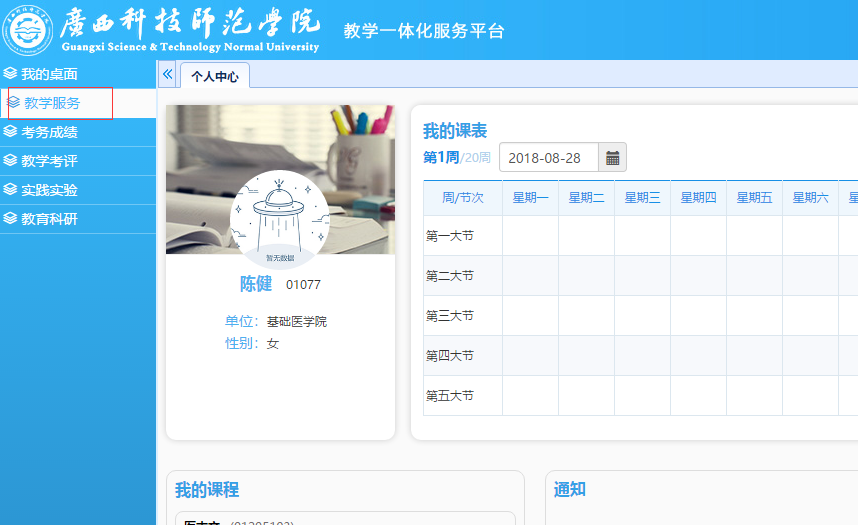Click the 通知 panel heading

(569, 490)
